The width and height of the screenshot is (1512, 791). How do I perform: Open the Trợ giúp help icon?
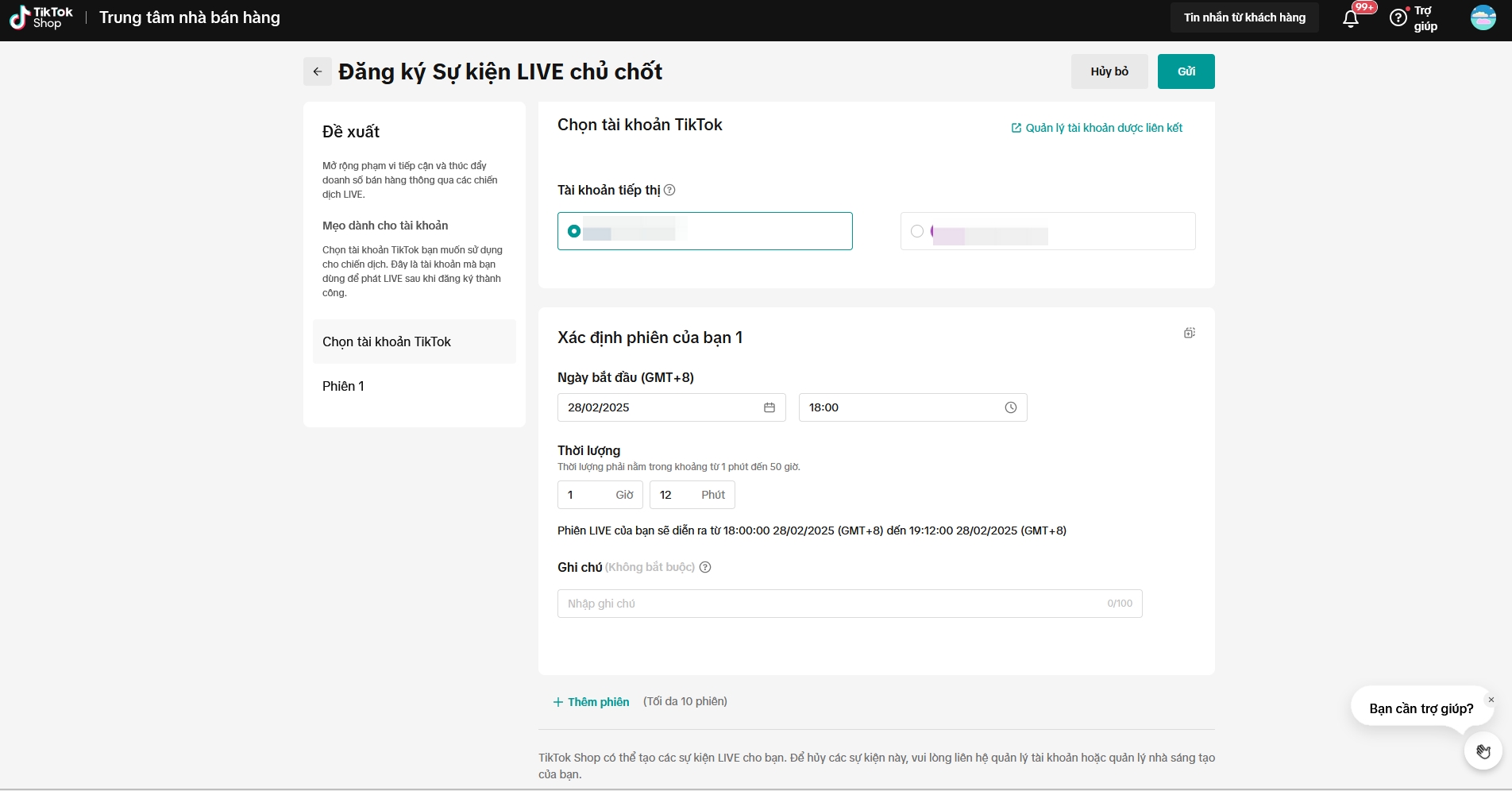(x=1398, y=17)
